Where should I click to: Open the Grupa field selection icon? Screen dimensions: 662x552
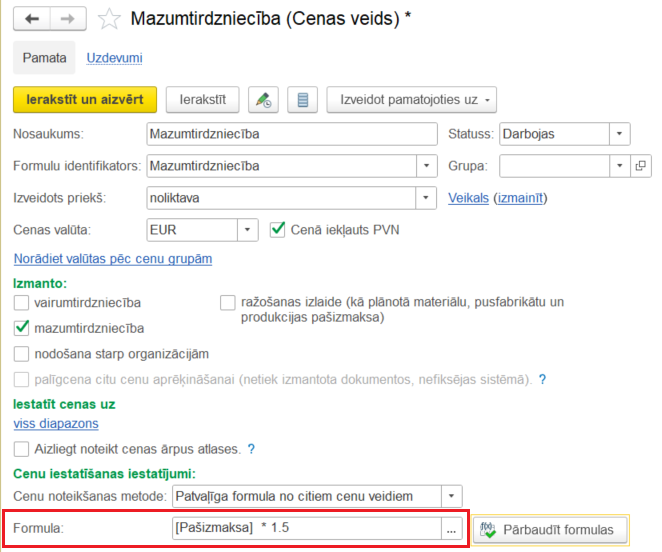(641, 165)
